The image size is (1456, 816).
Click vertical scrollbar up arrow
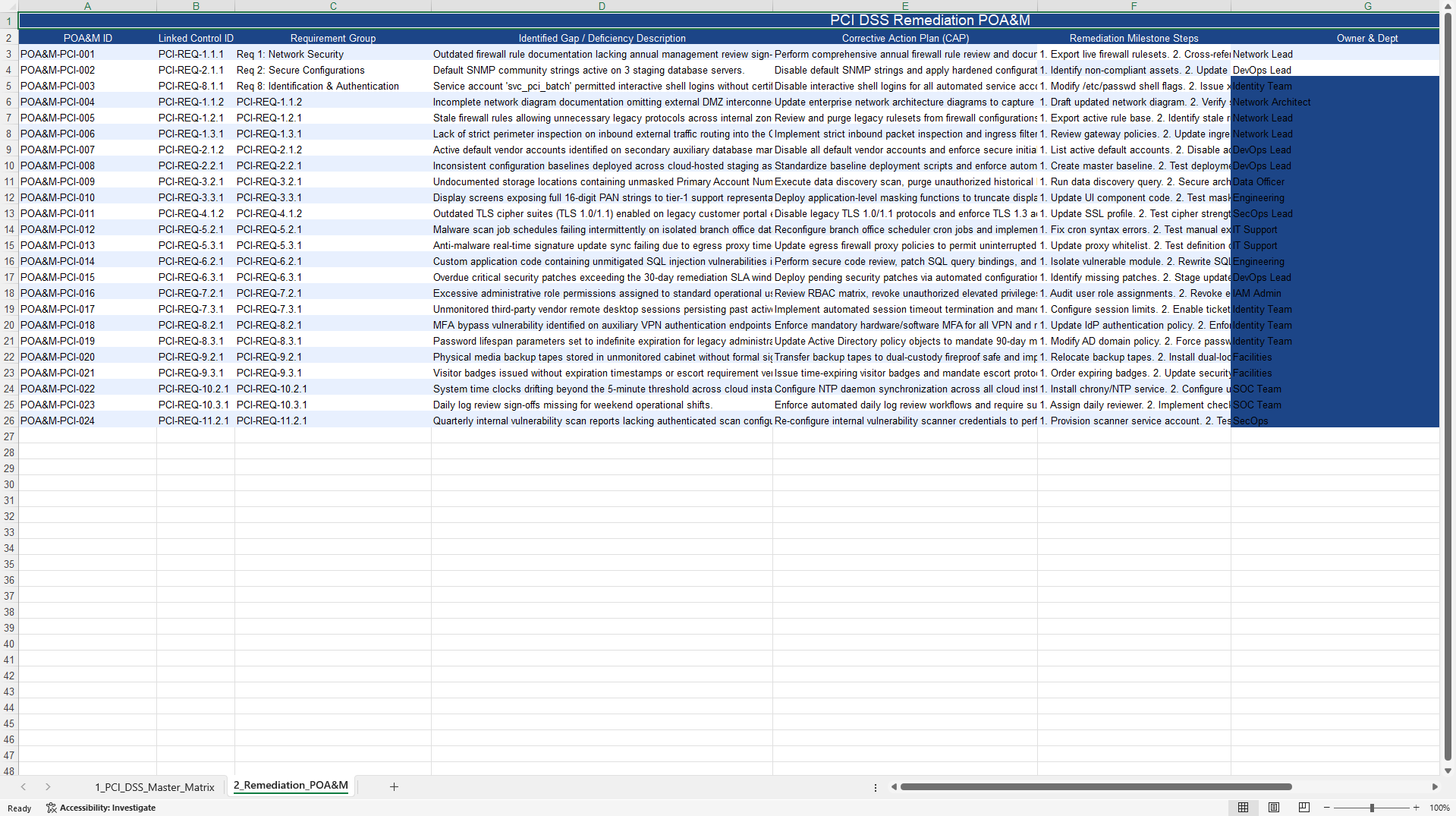pos(1448,6)
